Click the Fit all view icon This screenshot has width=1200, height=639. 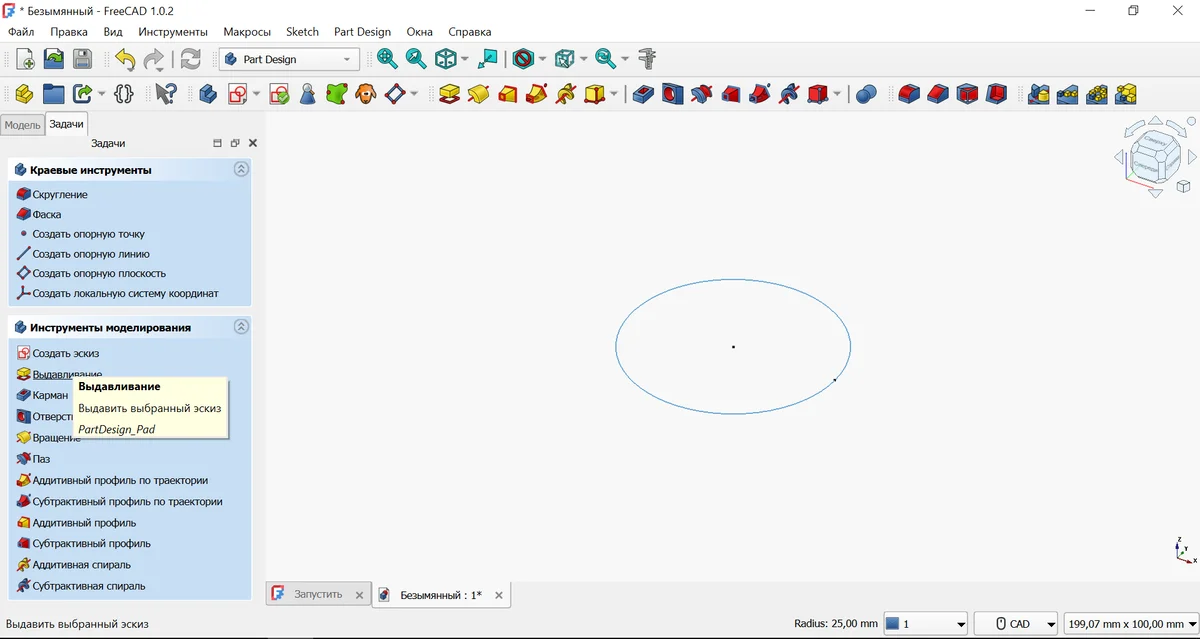click(387, 59)
